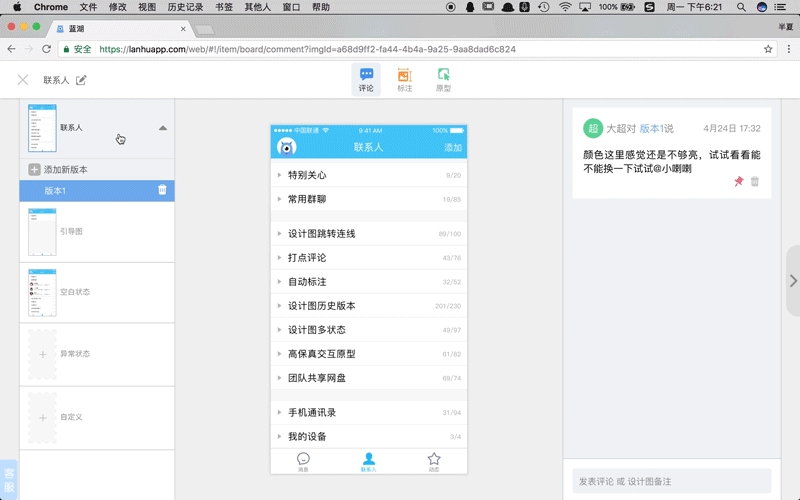This screenshot has height=500, width=800.
Task: Open a new Chrome tab
Action: [x=205, y=30]
